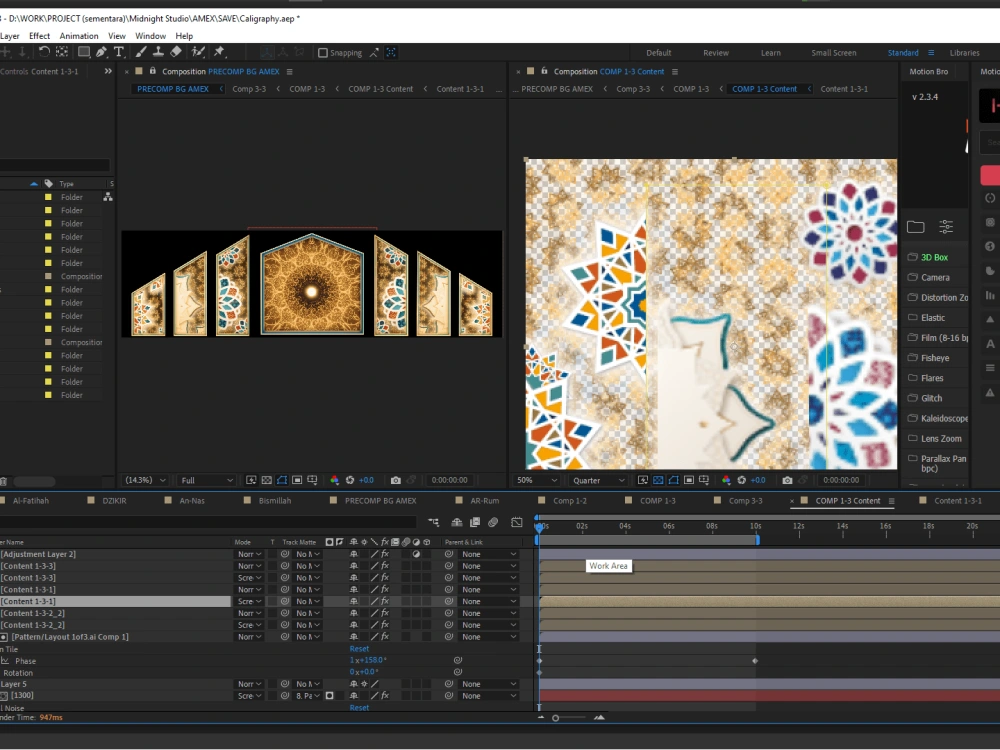The width and height of the screenshot is (1000, 750).
Task: Open the Graph Editor in the timeline
Action: [517, 522]
